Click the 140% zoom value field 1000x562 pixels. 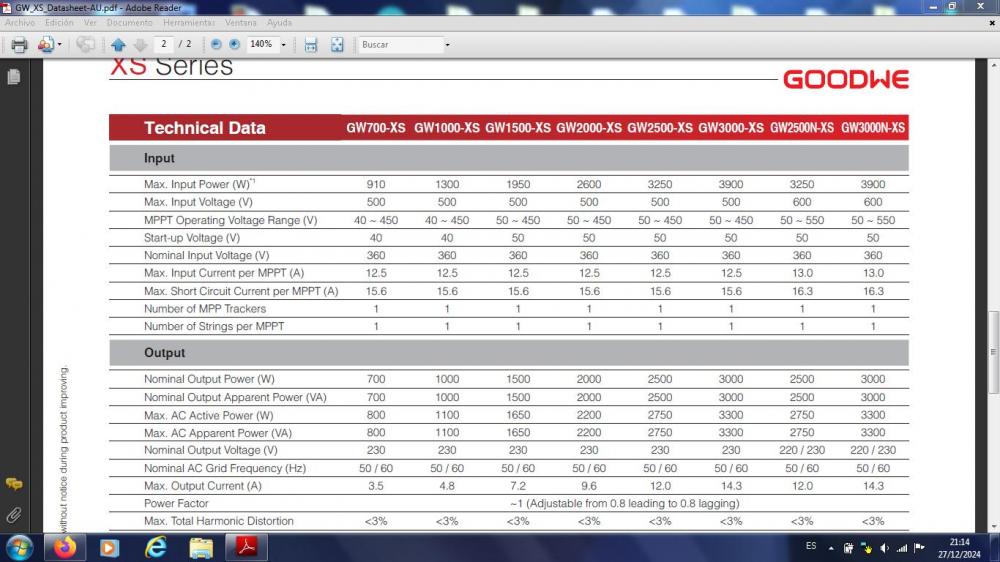[x=261, y=44]
